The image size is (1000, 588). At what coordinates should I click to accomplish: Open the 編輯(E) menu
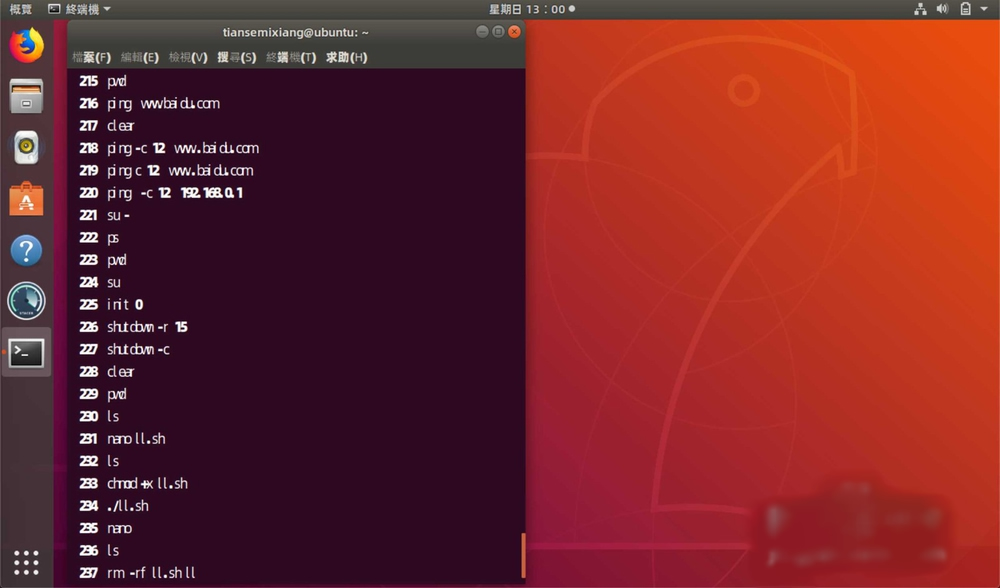pyautogui.click(x=139, y=57)
